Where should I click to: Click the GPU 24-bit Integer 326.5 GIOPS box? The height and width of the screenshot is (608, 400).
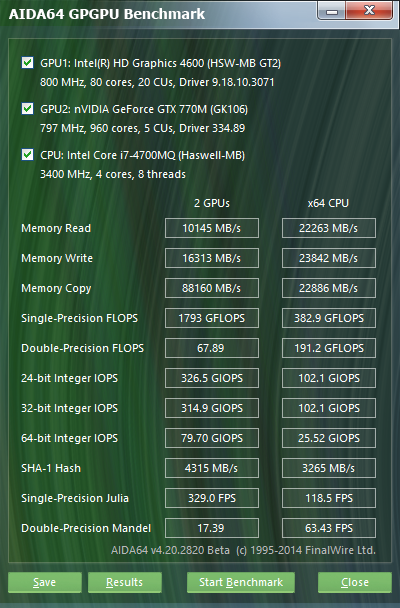(212, 378)
